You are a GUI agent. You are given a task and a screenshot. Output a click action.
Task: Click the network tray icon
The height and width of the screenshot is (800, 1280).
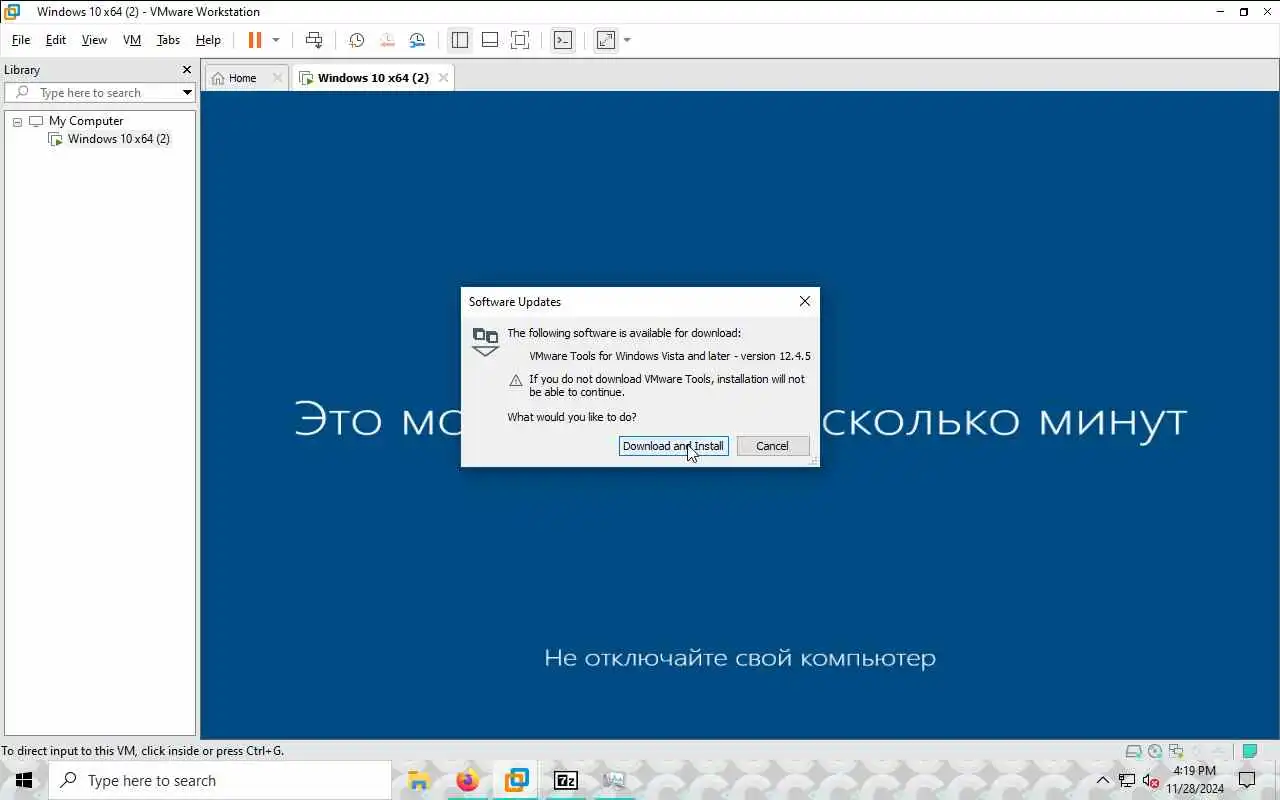(x=1127, y=780)
